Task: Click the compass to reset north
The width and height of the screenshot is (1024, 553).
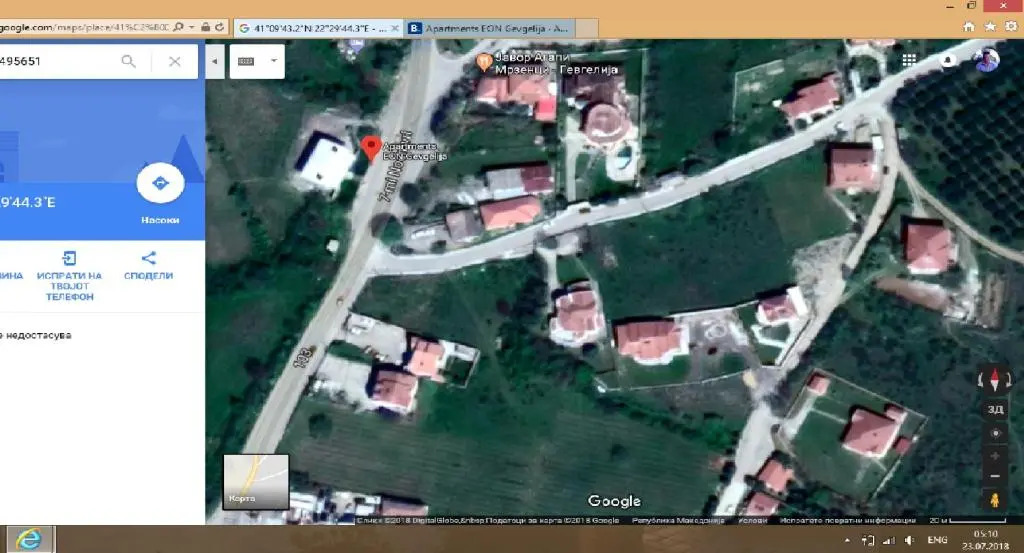Action: coord(994,379)
